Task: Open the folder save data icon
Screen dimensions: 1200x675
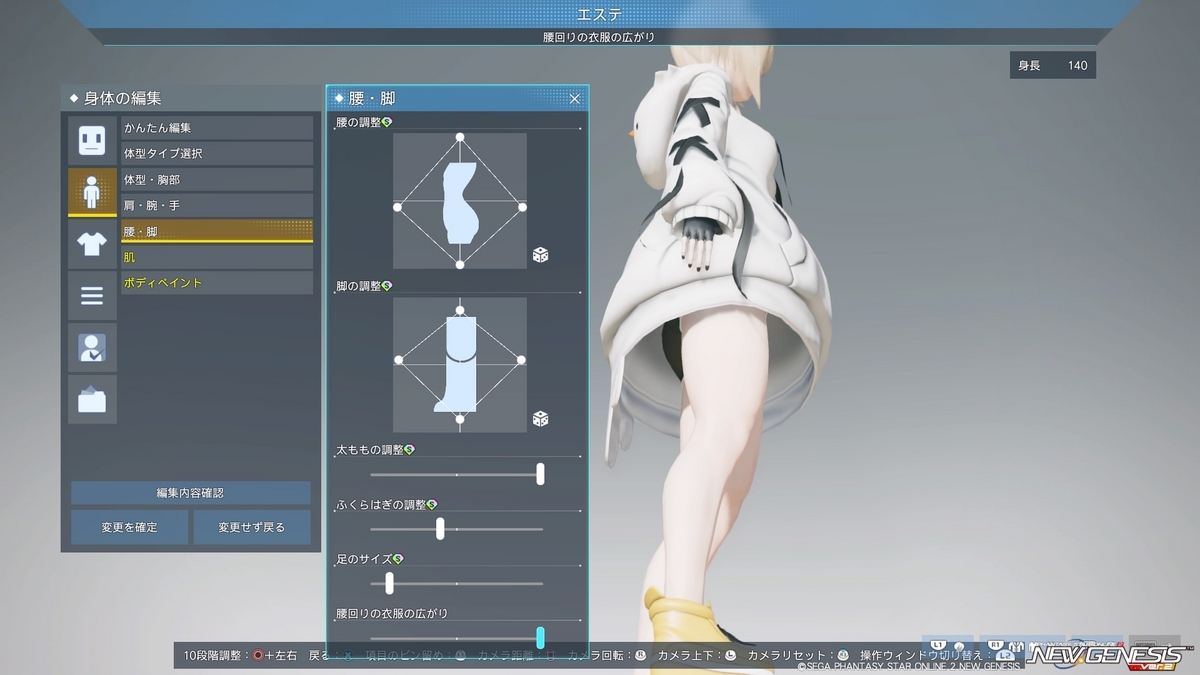Action: pos(92,399)
